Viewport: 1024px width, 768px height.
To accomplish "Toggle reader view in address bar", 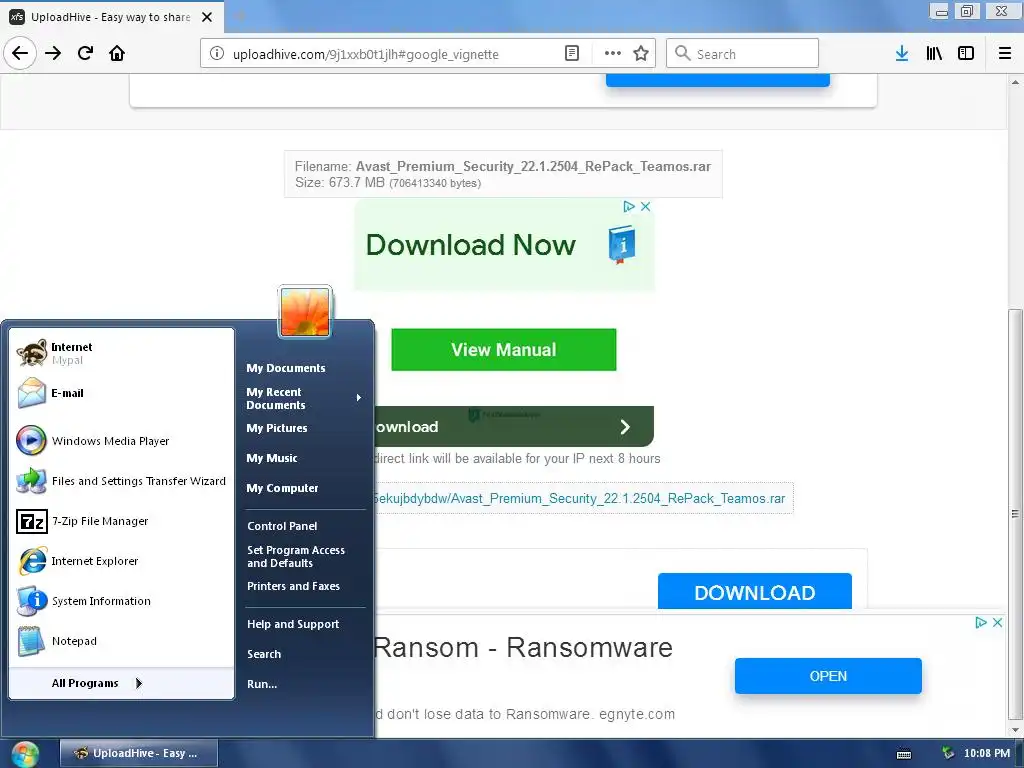I will pos(571,54).
